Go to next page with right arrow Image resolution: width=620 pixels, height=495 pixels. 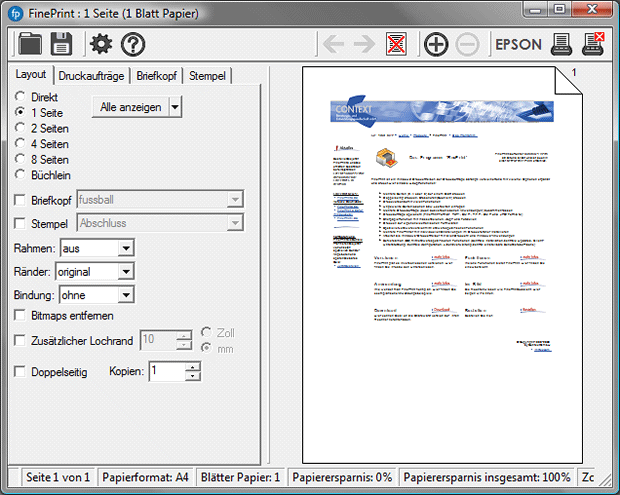[365, 44]
